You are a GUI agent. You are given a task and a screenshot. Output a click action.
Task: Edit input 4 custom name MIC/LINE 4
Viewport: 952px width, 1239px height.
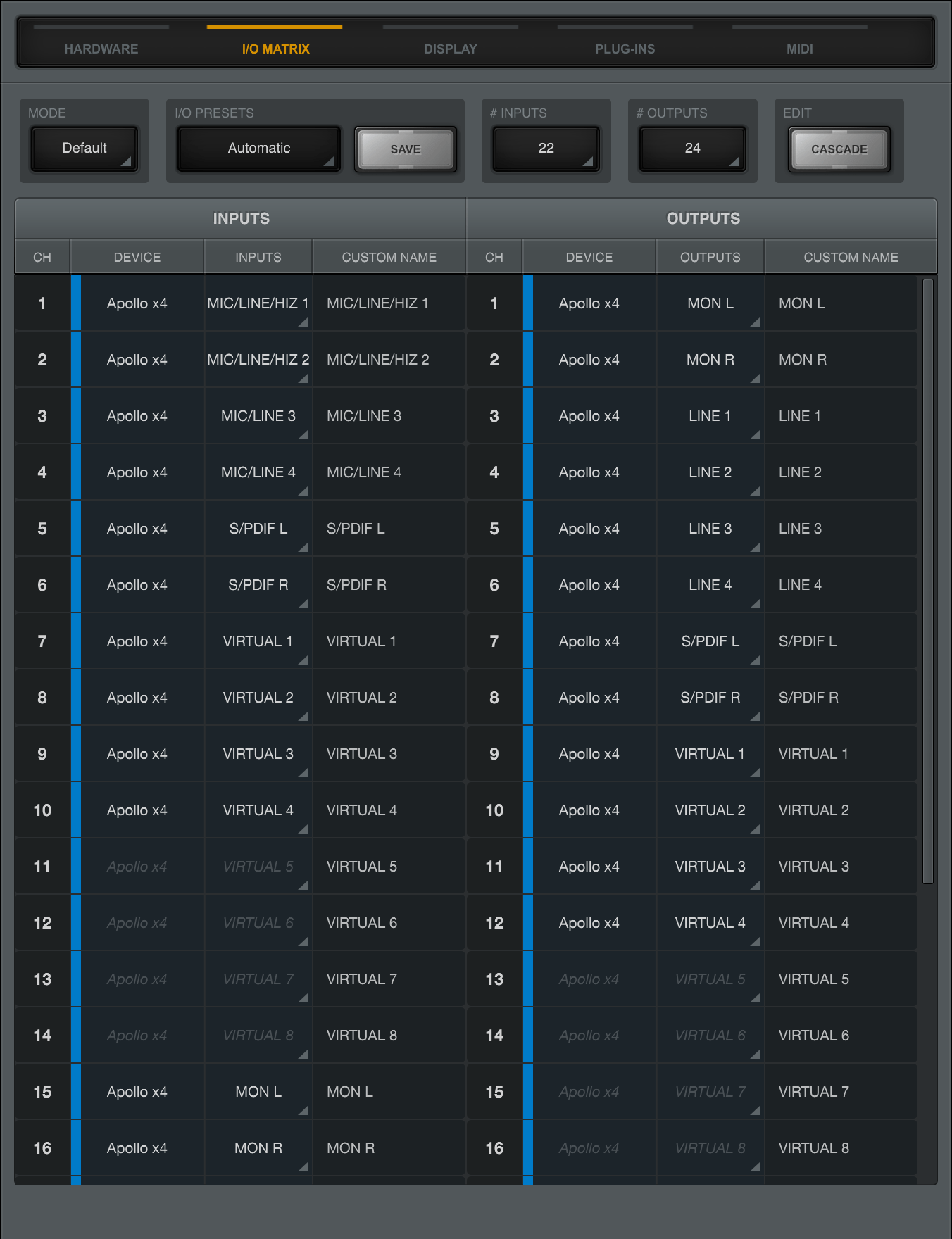pyautogui.click(x=389, y=472)
